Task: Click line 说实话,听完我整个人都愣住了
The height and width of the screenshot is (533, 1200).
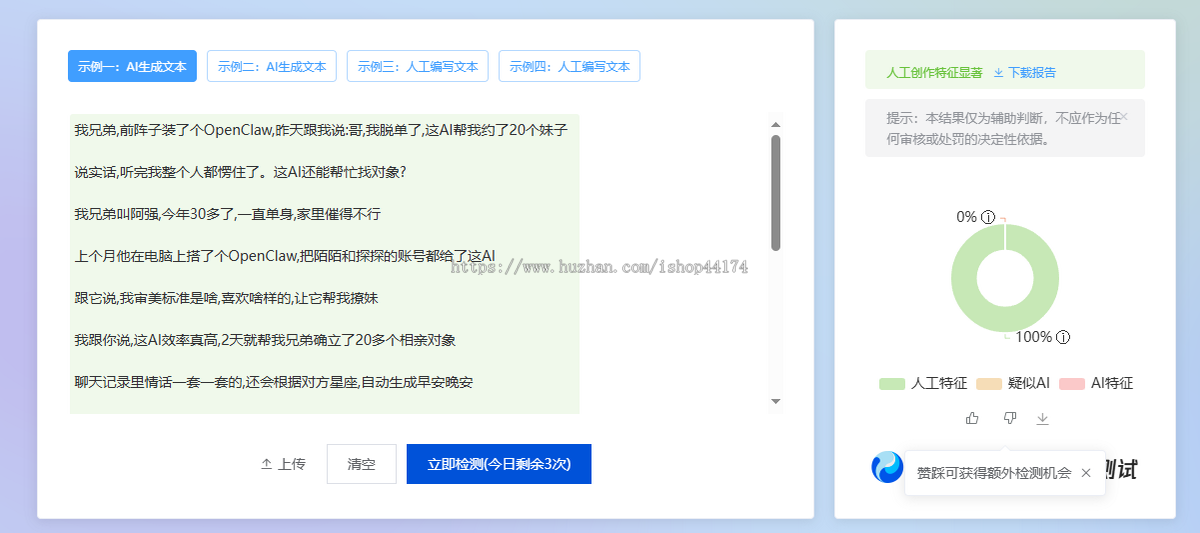Action: click(x=240, y=172)
